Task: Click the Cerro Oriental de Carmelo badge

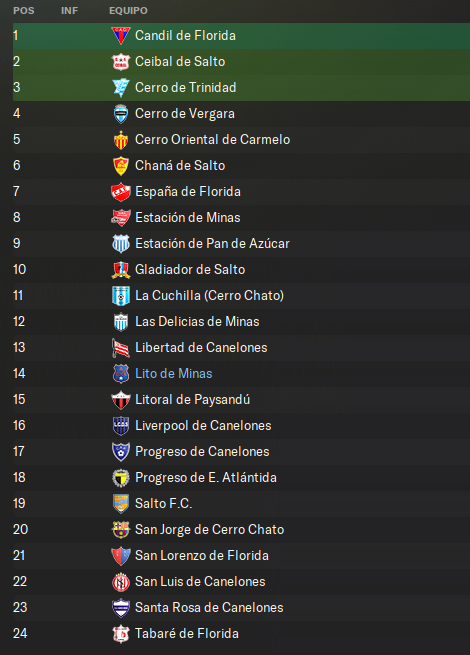Action: click(x=121, y=140)
